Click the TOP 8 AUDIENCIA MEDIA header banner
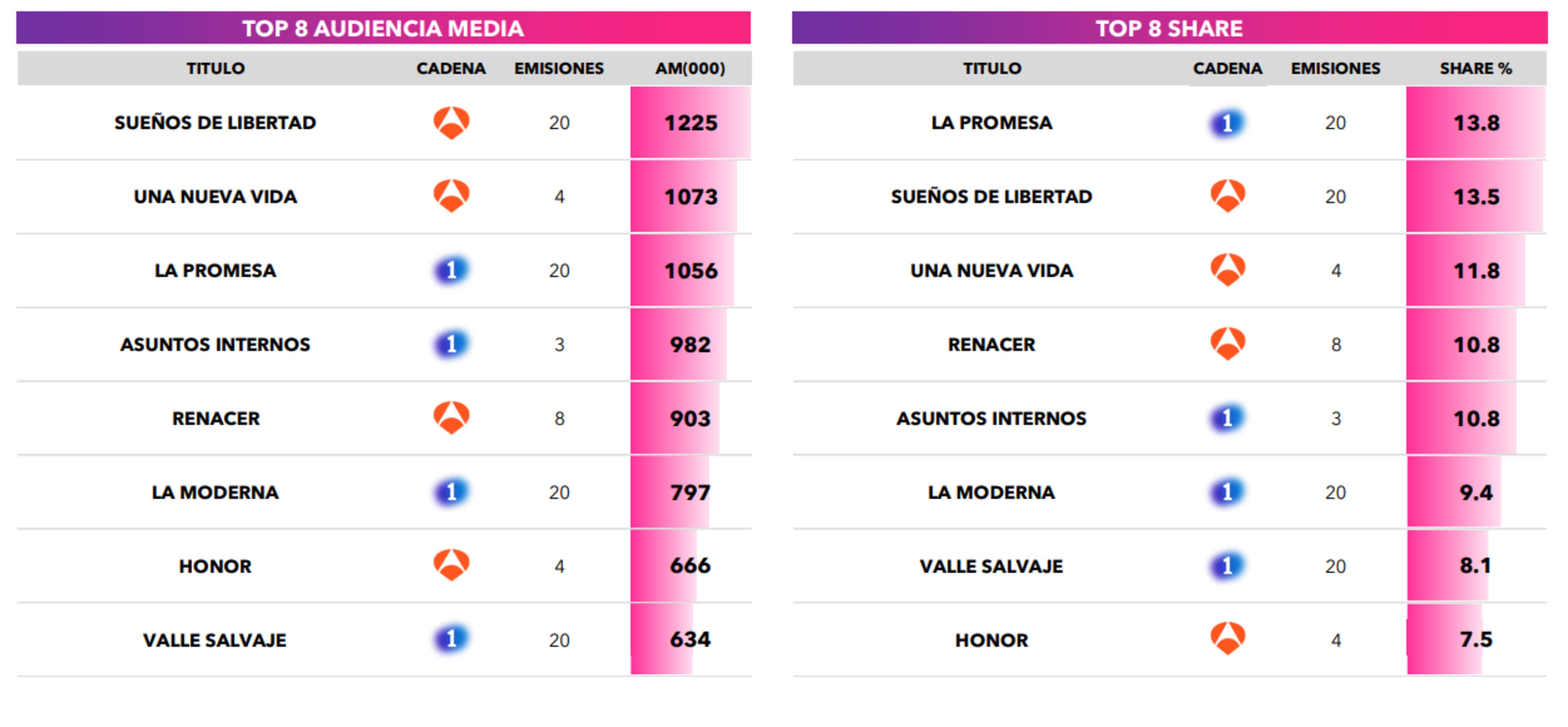This screenshot has height=727, width=1568. [x=383, y=28]
